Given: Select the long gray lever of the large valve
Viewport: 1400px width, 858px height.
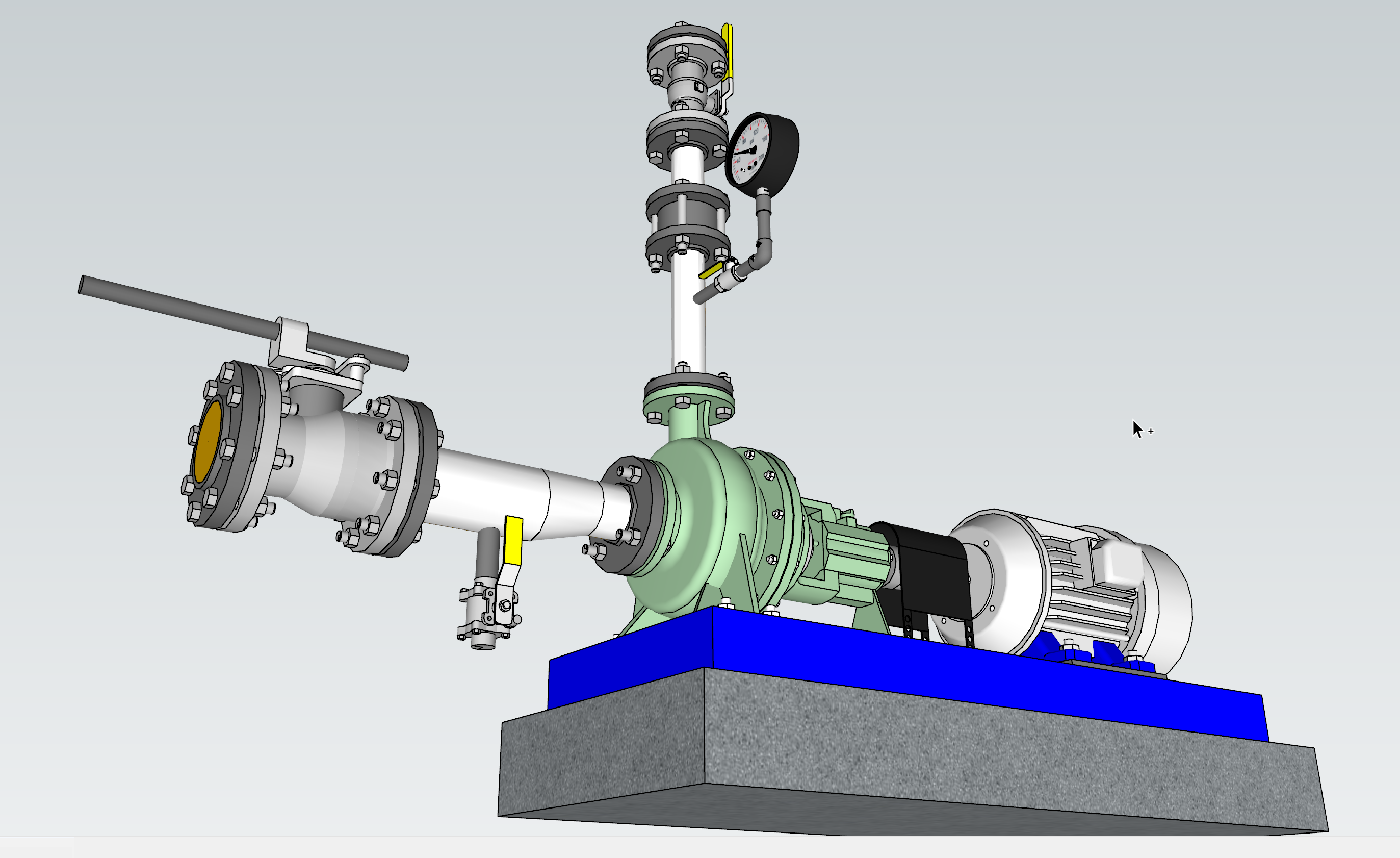Looking at the screenshot, I should [x=243, y=322].
